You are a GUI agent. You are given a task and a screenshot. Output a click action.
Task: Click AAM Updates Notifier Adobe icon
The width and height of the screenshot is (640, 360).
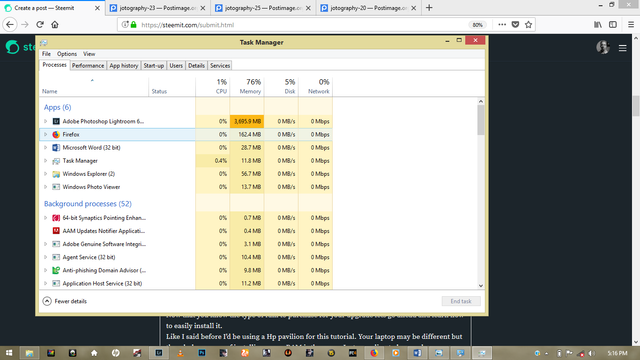point(56,231)
